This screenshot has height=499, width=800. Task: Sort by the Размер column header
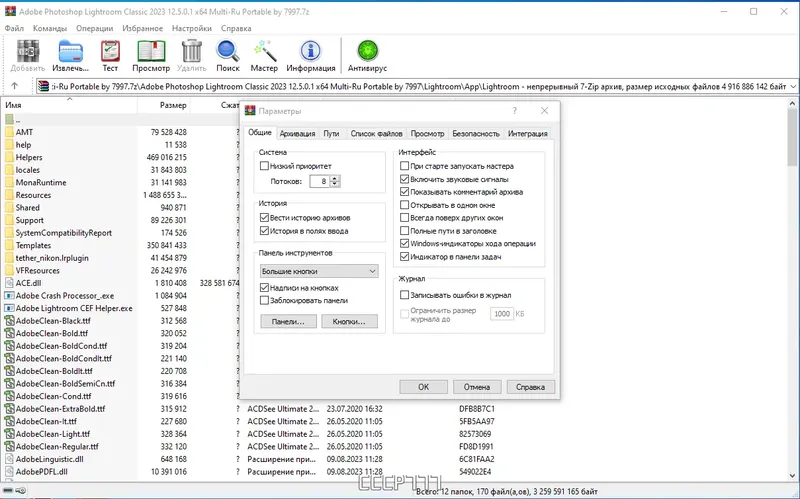(164, 105)
